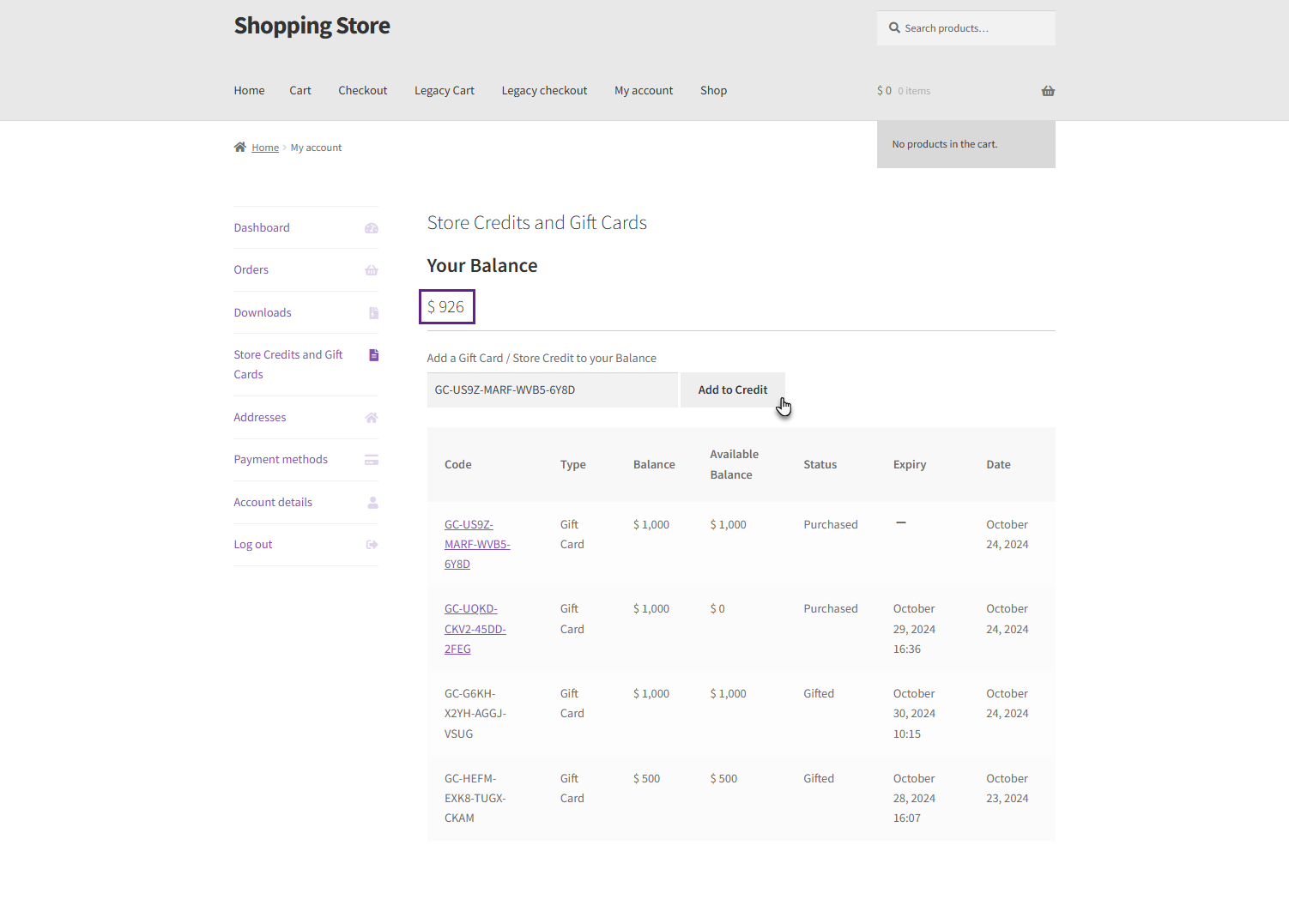Click the Addresses house icon in sidebar
1289x924 pixels.
click(x=372, y=418)
